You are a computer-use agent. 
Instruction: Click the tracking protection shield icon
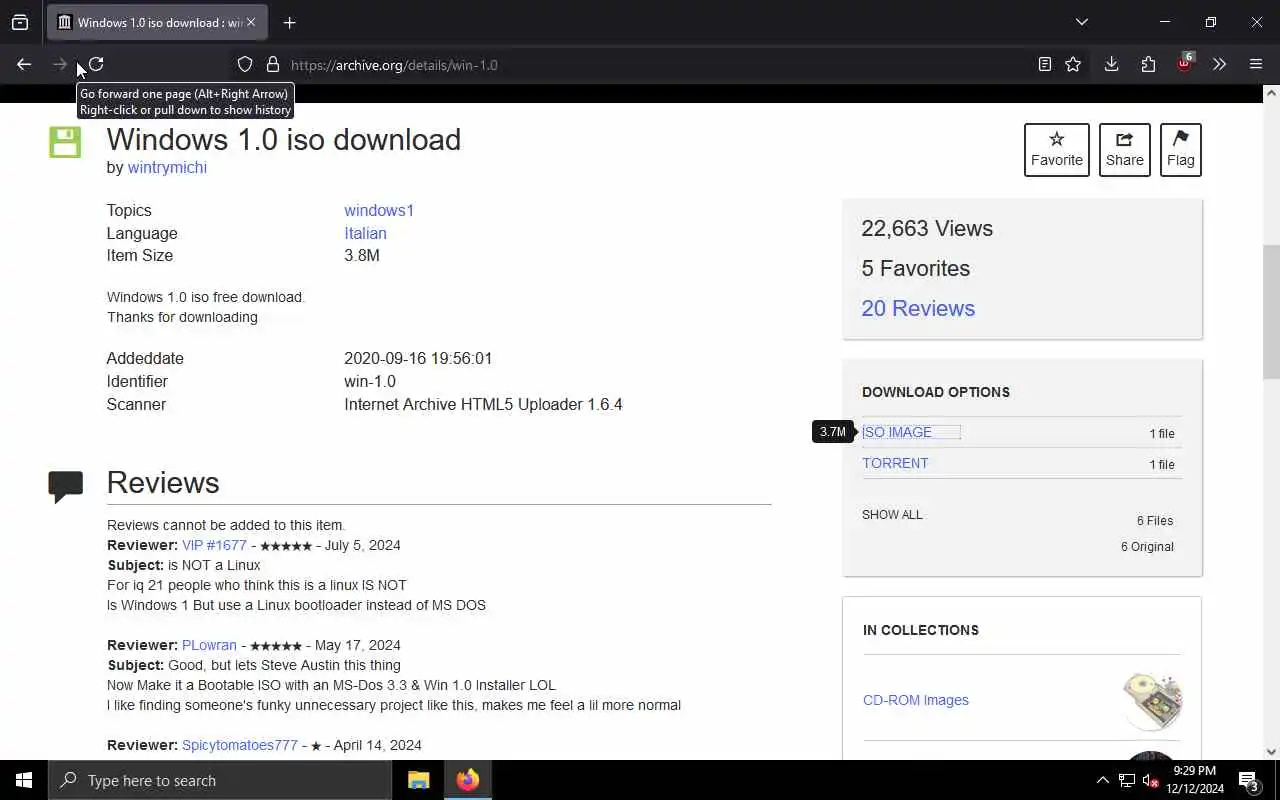(245, 65)
